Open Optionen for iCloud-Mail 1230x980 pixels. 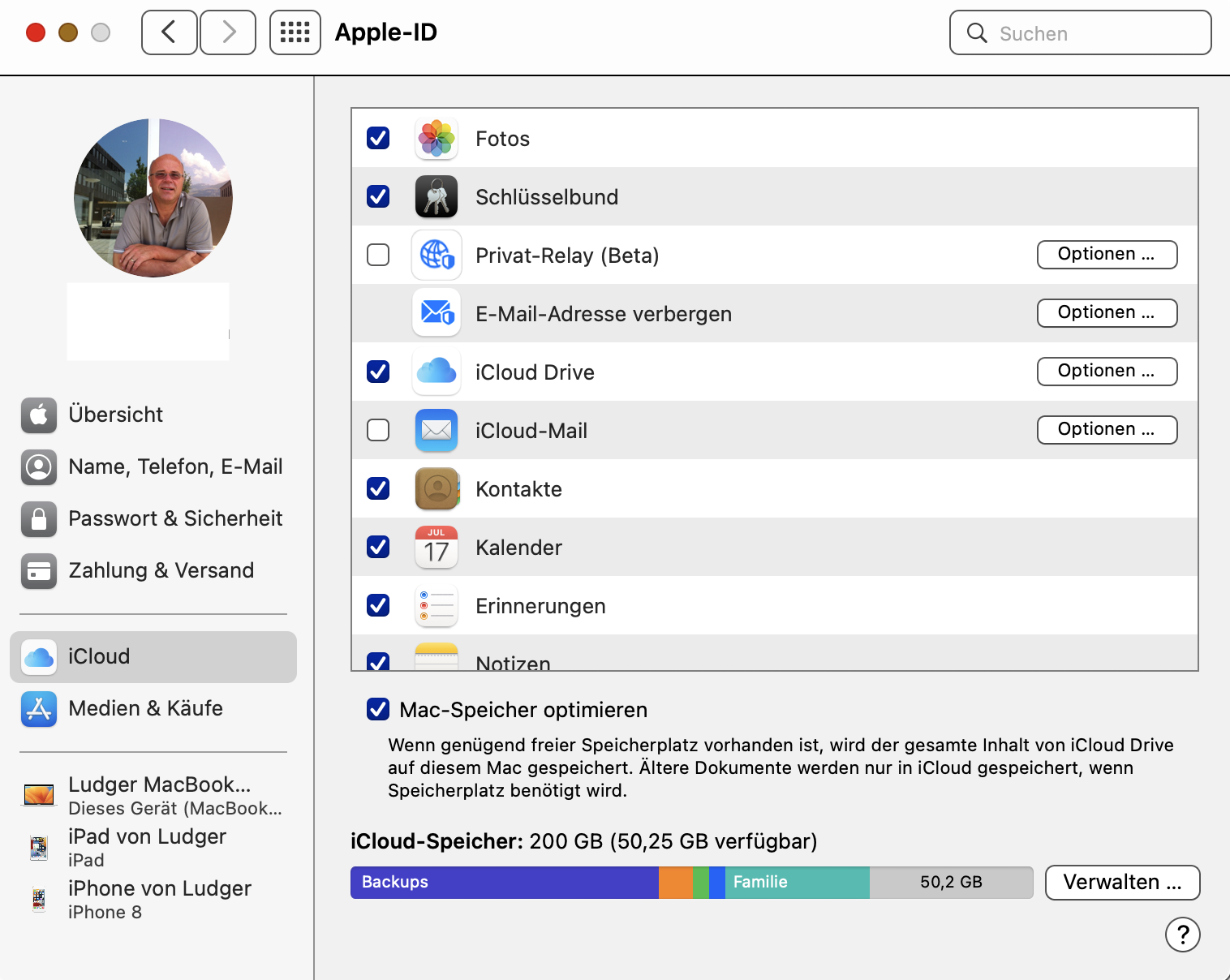coord(1107,430)
